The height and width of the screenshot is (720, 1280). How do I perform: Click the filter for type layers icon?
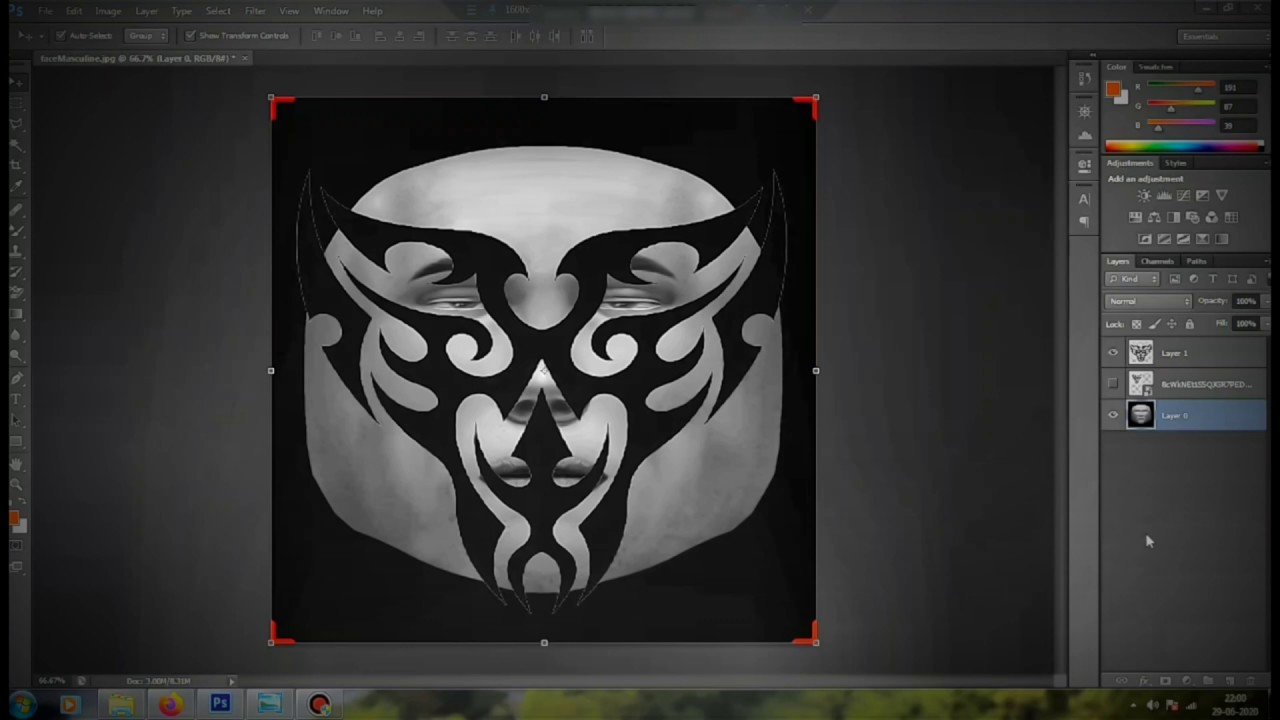tap(1213, 279)
